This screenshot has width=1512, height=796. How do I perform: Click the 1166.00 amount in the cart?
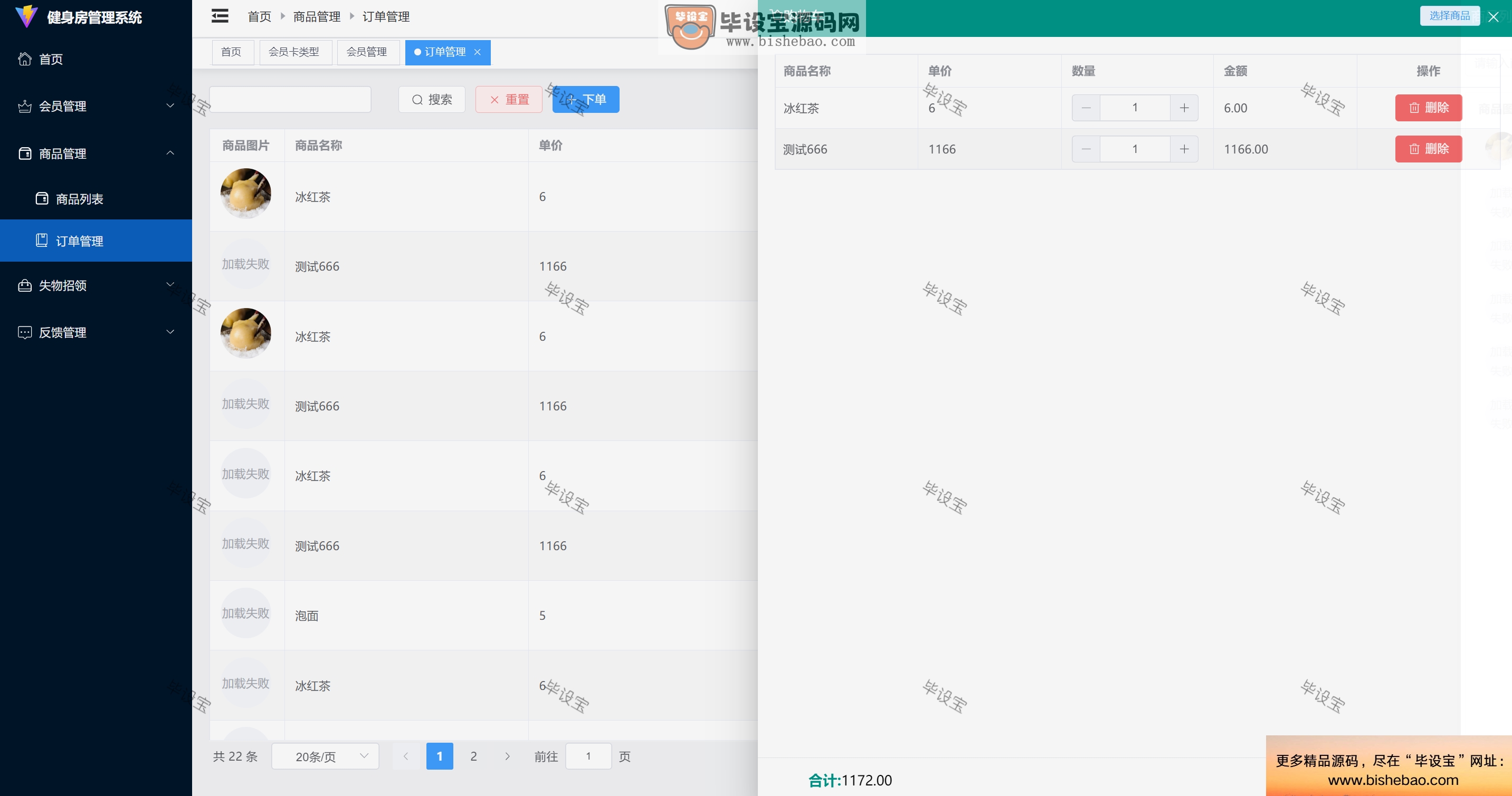click(1246, 149)
